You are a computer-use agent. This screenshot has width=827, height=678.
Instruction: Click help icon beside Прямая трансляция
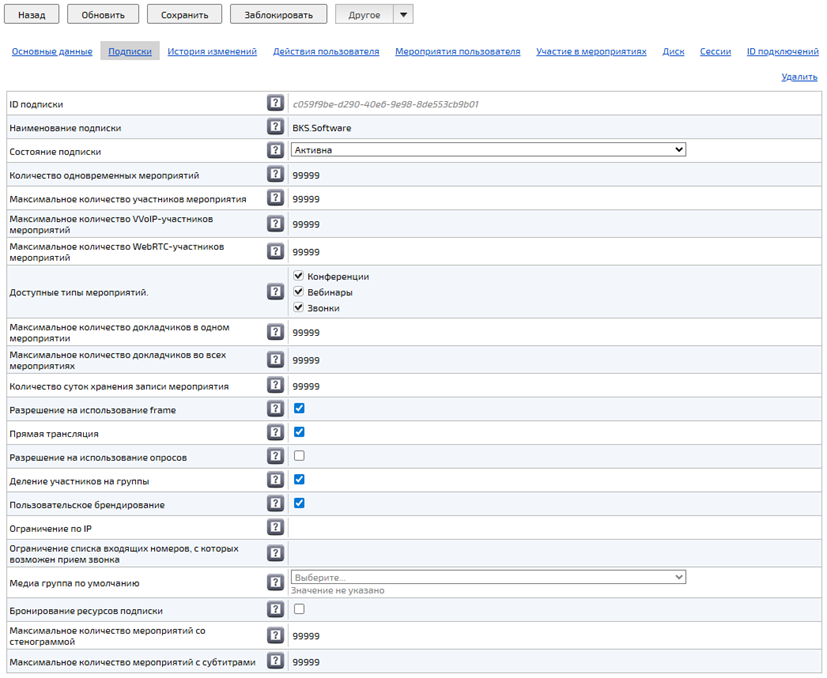pos(275,433)
